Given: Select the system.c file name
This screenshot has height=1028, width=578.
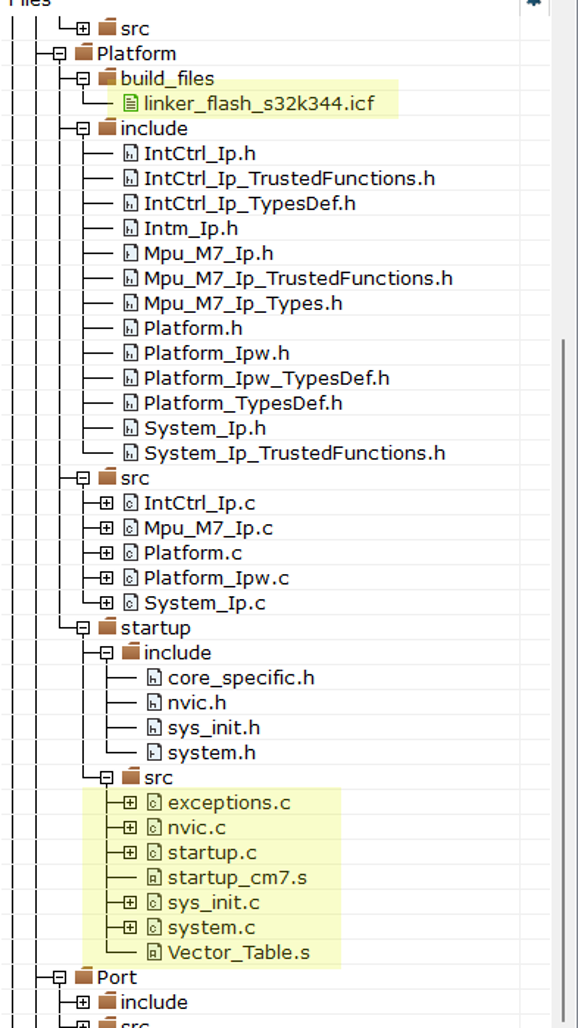Looking at the screenshot, I should [211, 928].
